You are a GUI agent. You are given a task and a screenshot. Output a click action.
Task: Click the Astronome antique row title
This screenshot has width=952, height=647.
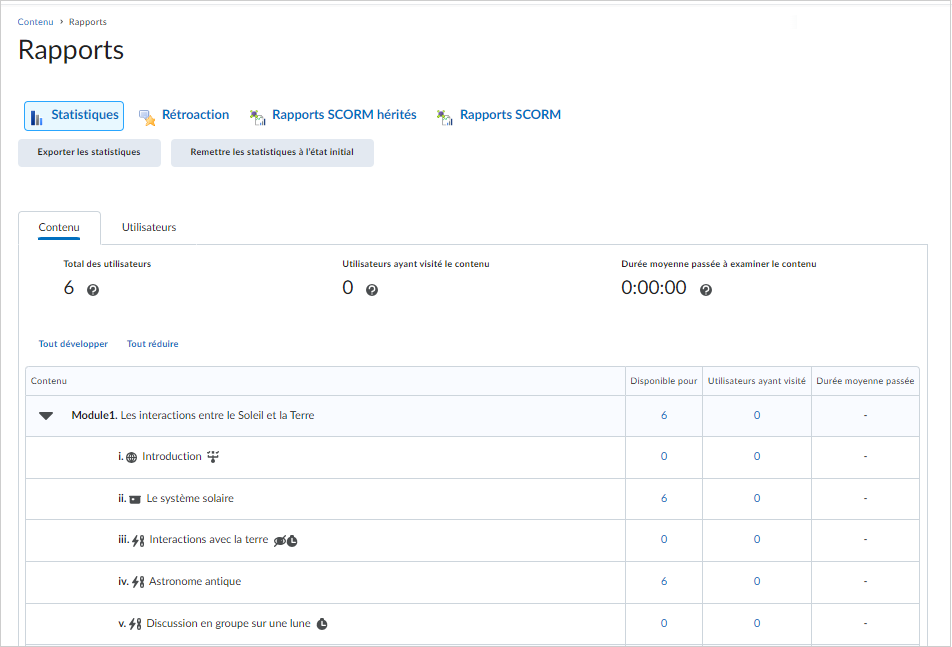195,581
